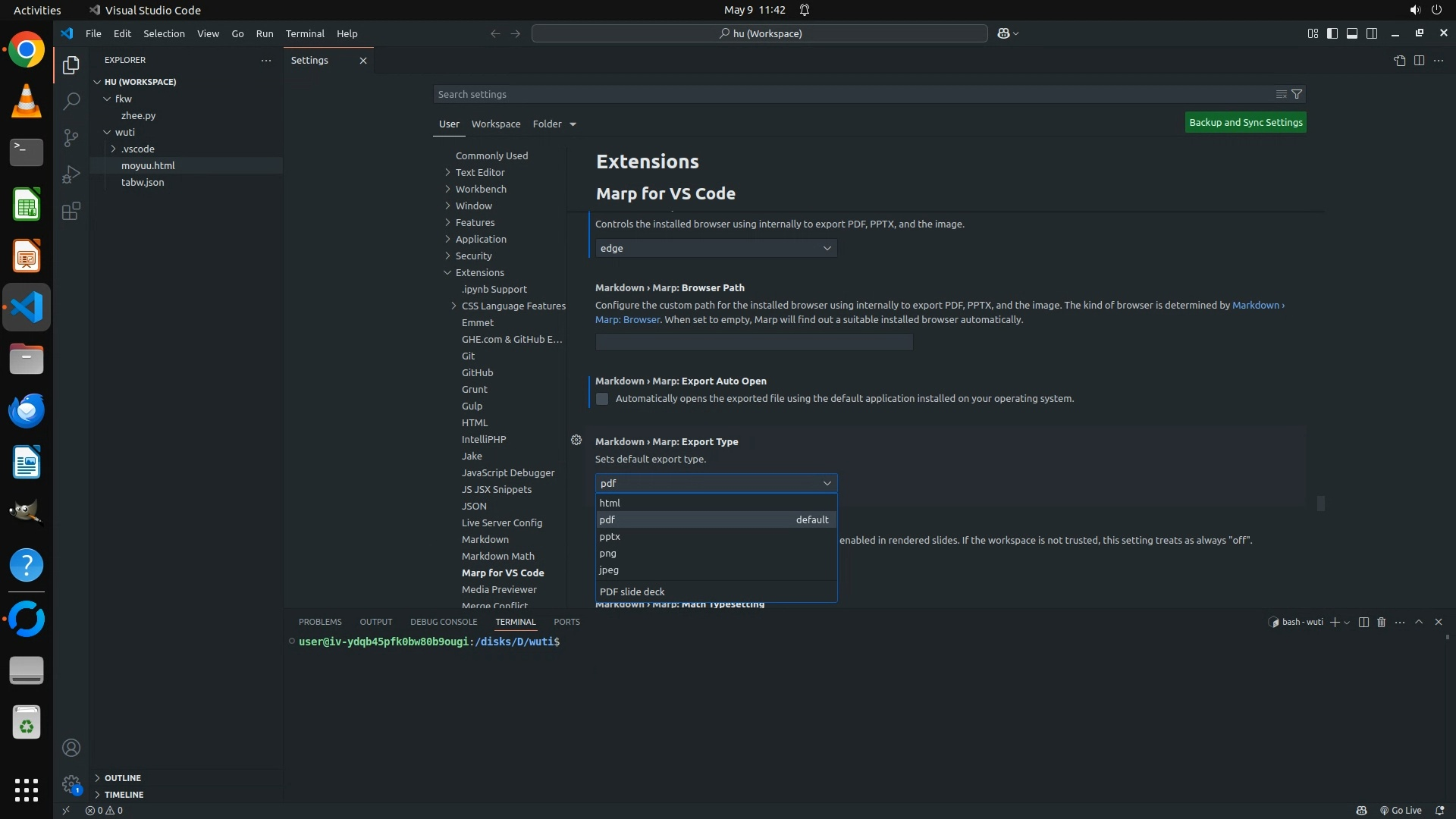The image size is (1456, 819).
Task: Open the Terminal menu
Action: coord(305,33)
